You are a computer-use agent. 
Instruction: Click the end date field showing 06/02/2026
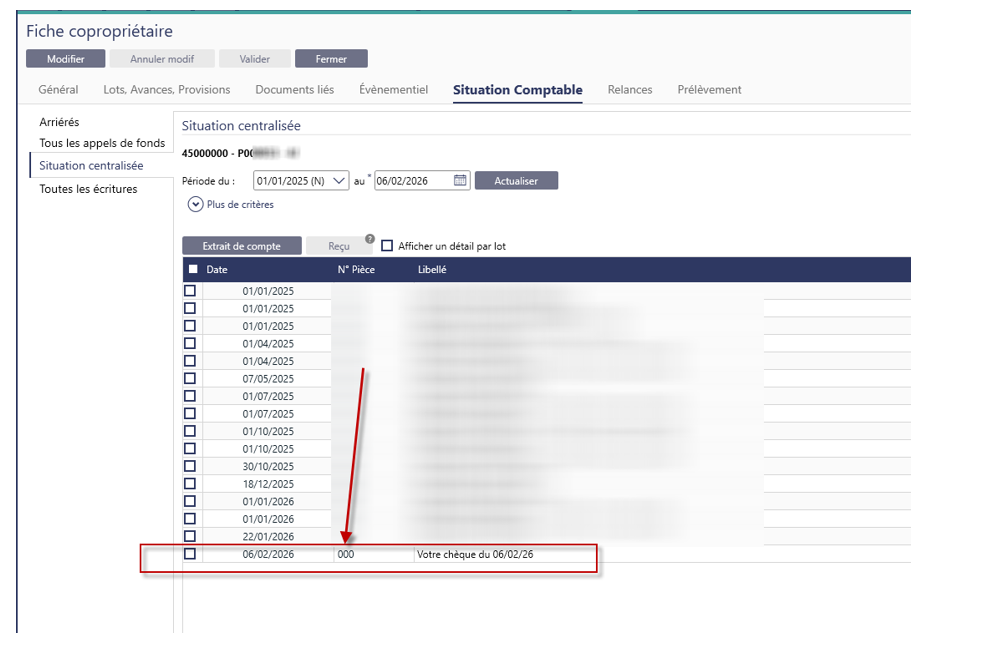tap(412, 181)
